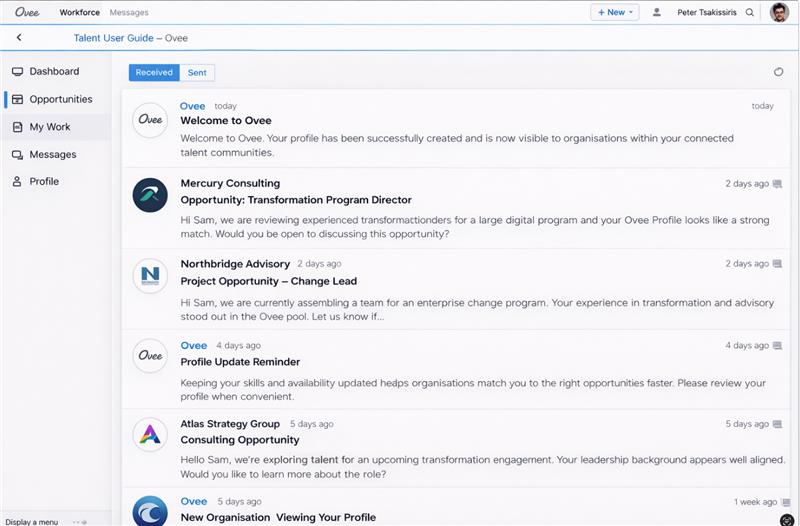Open the Transformation Program Director opportunity message
The width and height of the screenshot is (800, 526).
tap(296, 200)
